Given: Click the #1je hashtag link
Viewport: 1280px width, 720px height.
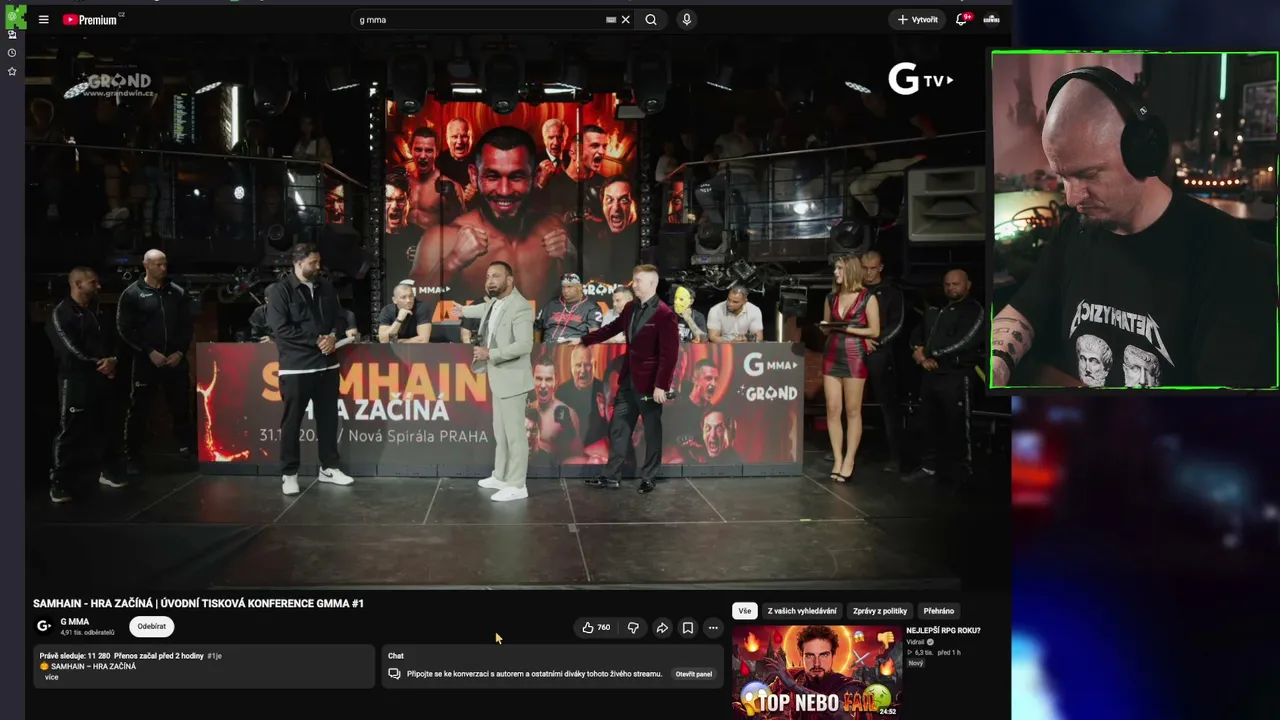Looking at the screenshot, I should pyautogui.click(x=214, y=656).
